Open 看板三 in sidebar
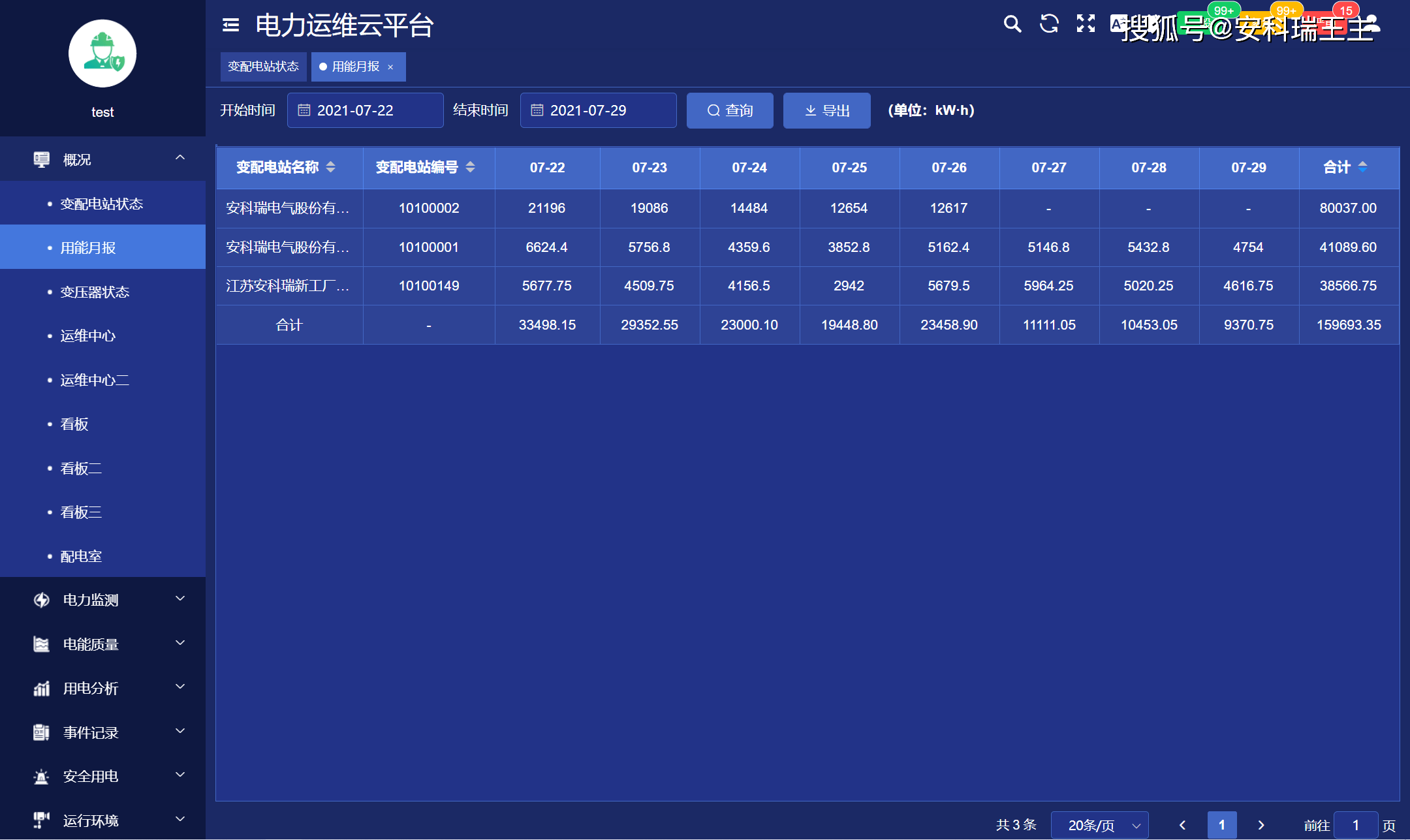Image resolution: width=1410 pixels, height=840 pixels. tap(102, 512)
